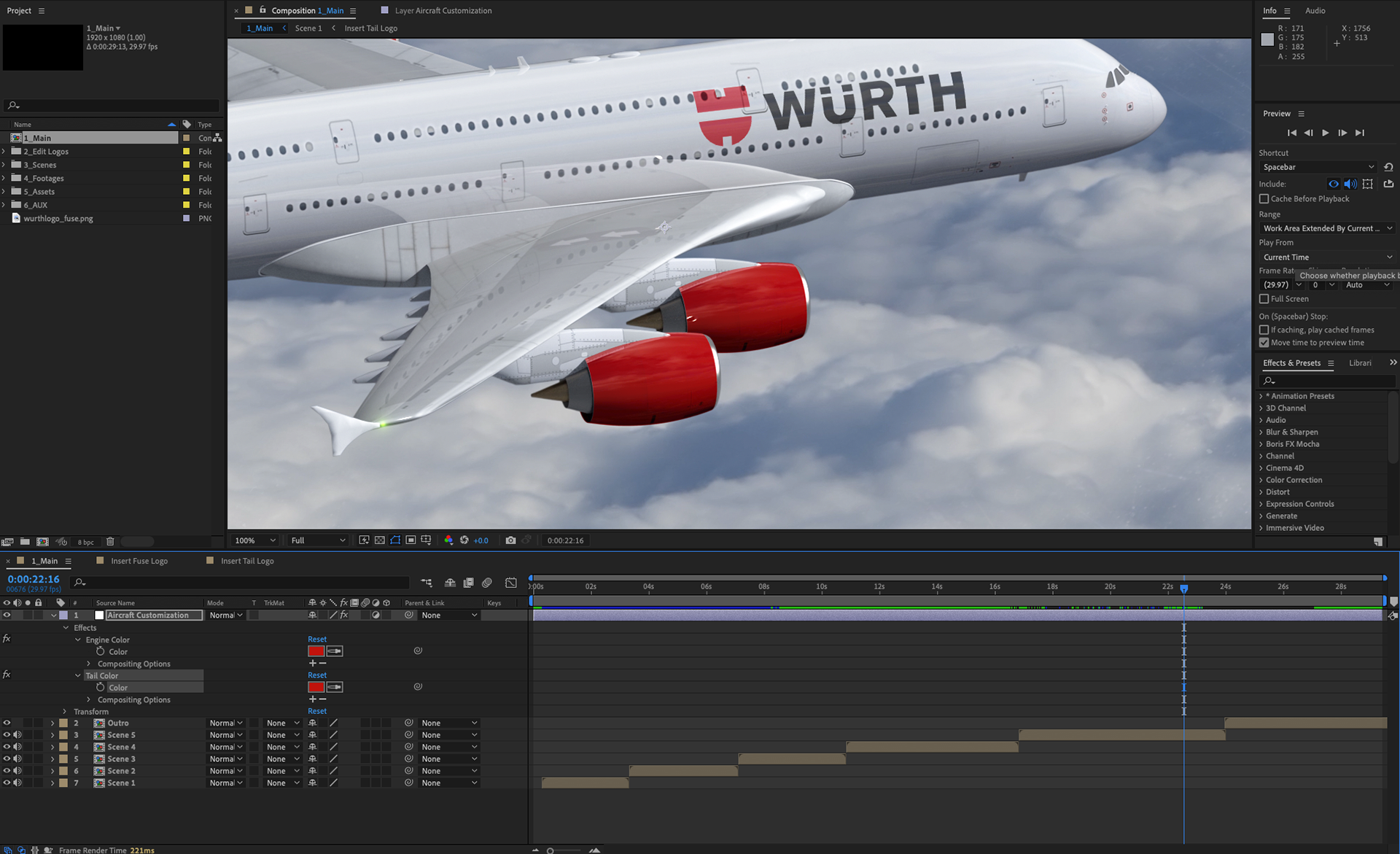Image resolution: width=1400 pixels, height=854 pixels.
Task: Click the Take Snapshot camera icon
Action: click(510, 540)
